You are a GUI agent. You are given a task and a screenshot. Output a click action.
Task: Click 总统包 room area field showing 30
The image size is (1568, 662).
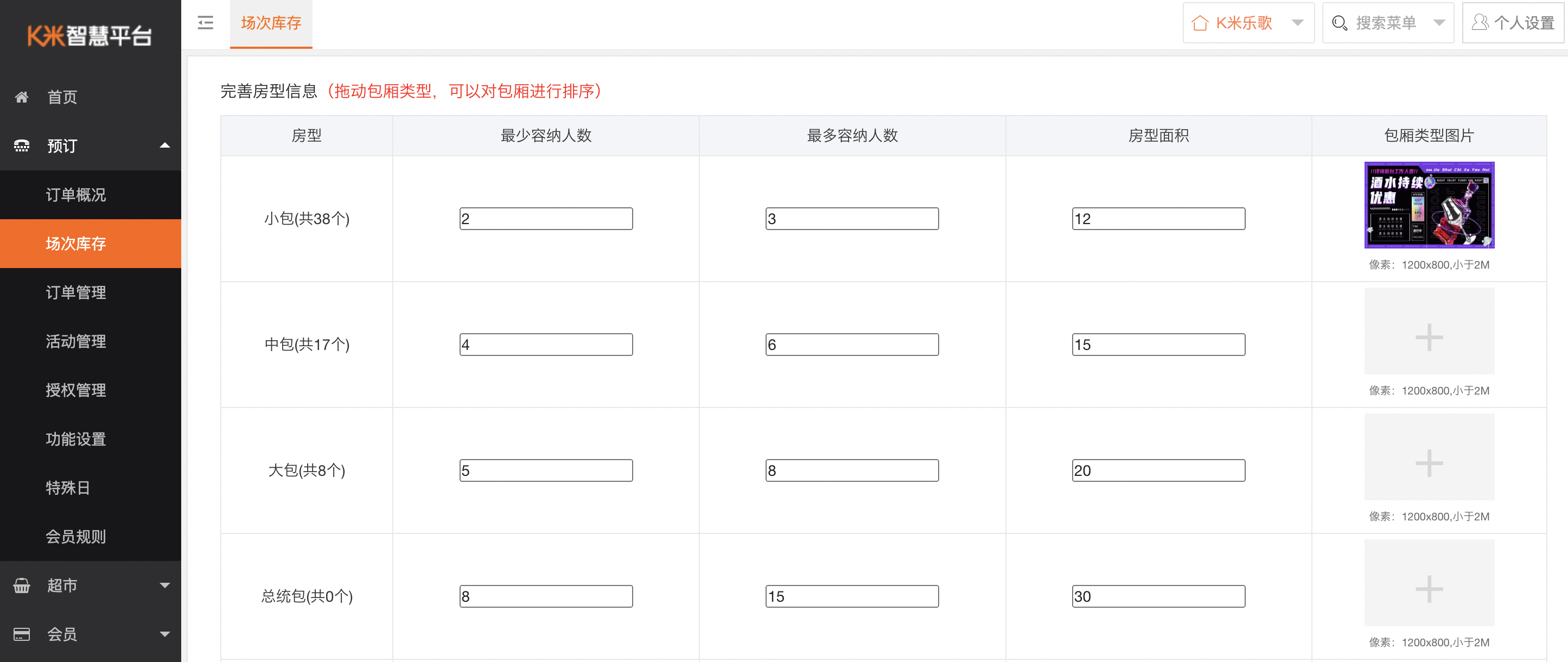coord(1158,596)
